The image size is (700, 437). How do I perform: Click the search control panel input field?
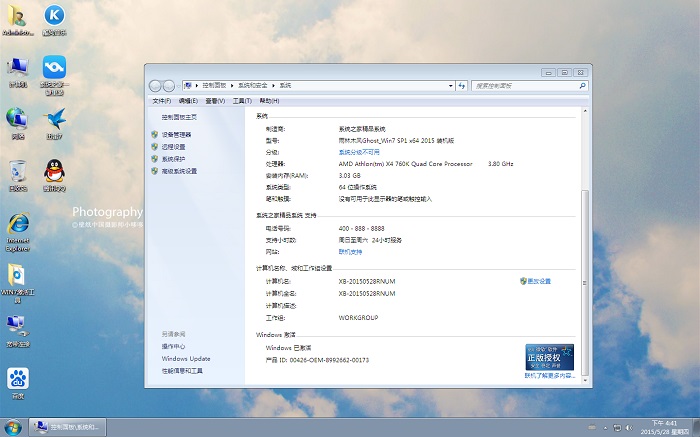coord(525,86)
